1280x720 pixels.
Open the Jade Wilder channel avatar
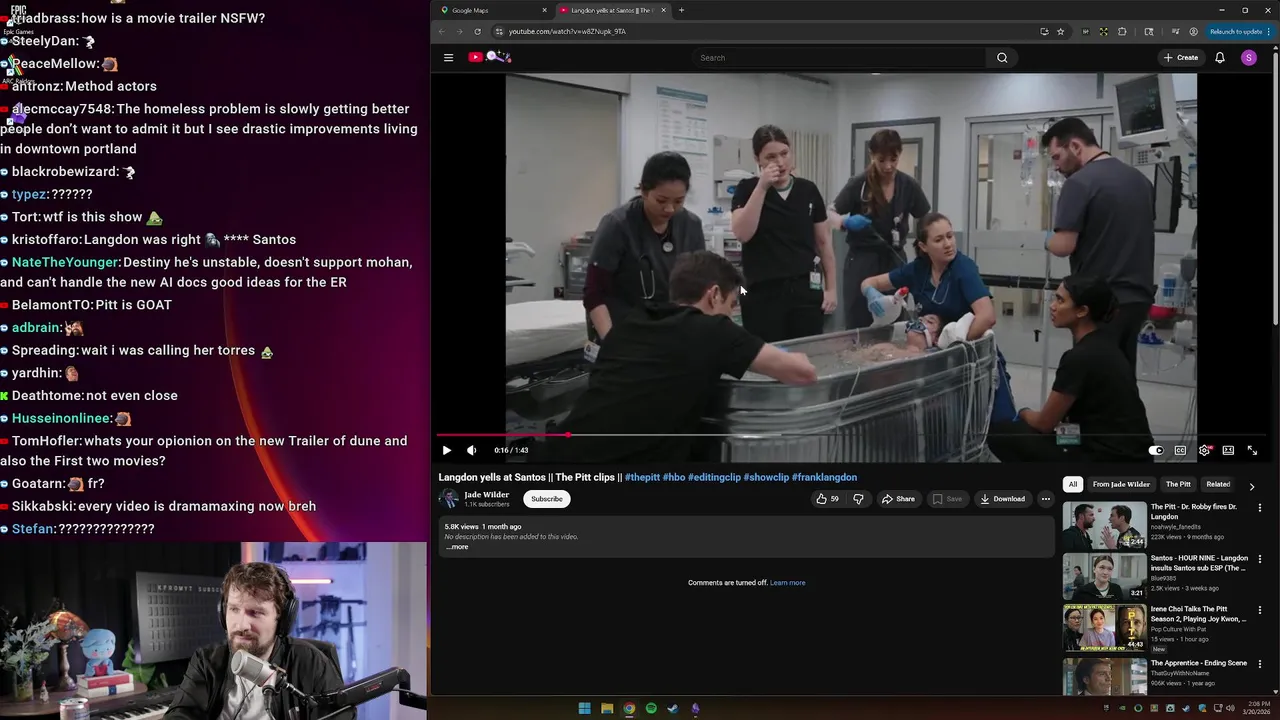[x=449, y=499]
